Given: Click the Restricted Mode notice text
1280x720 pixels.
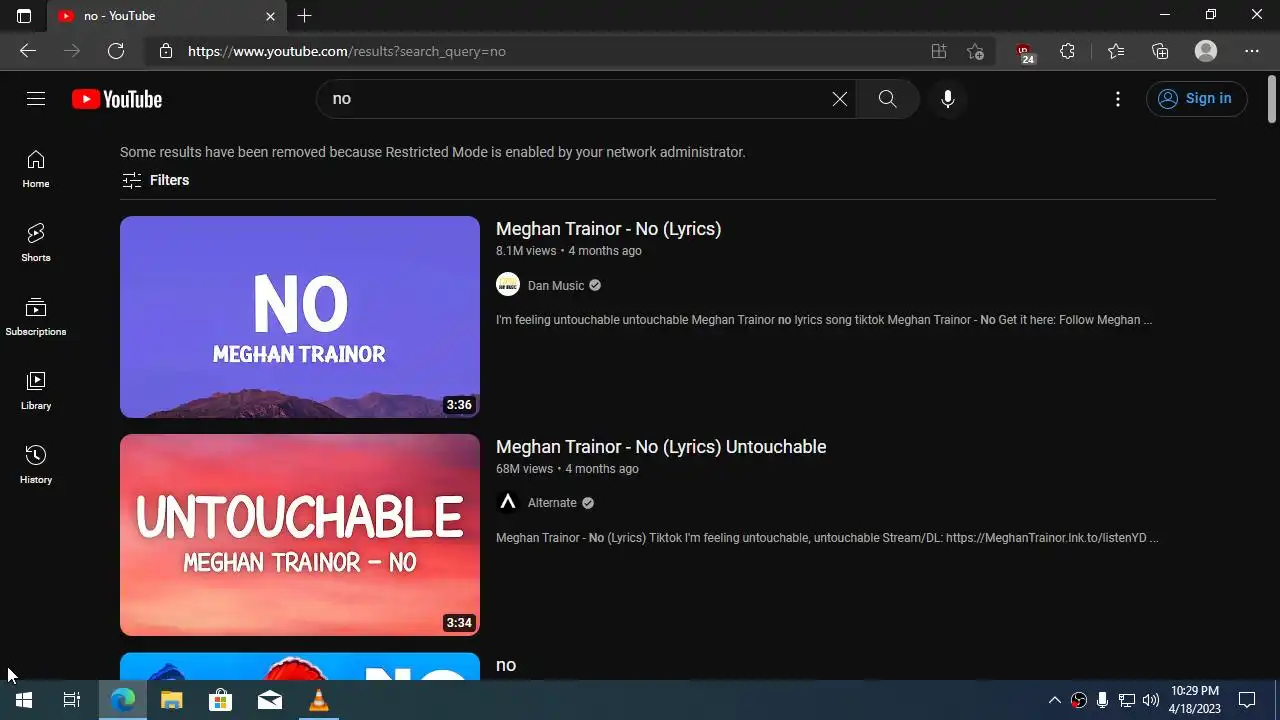Looking at the screenshot, I should 433,152.
